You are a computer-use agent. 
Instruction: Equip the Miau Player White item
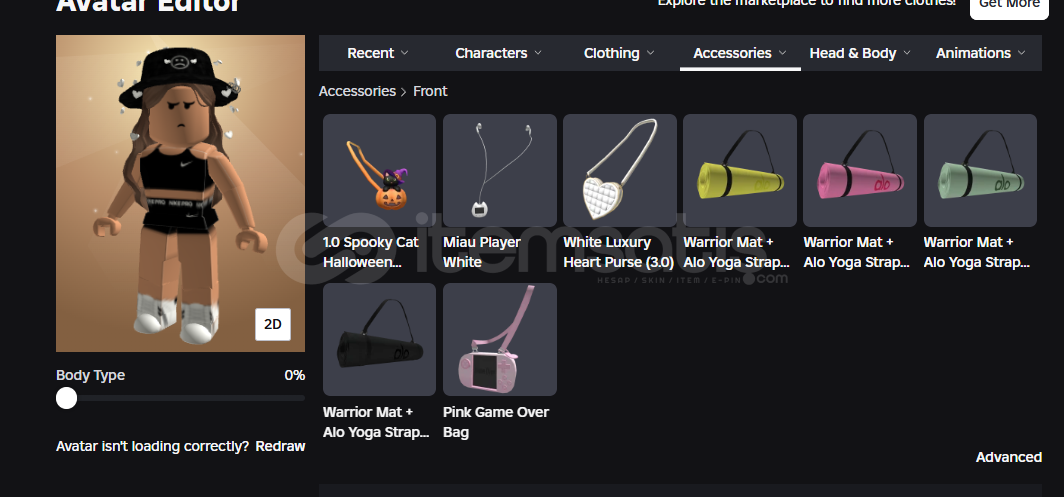coord(499,170)
